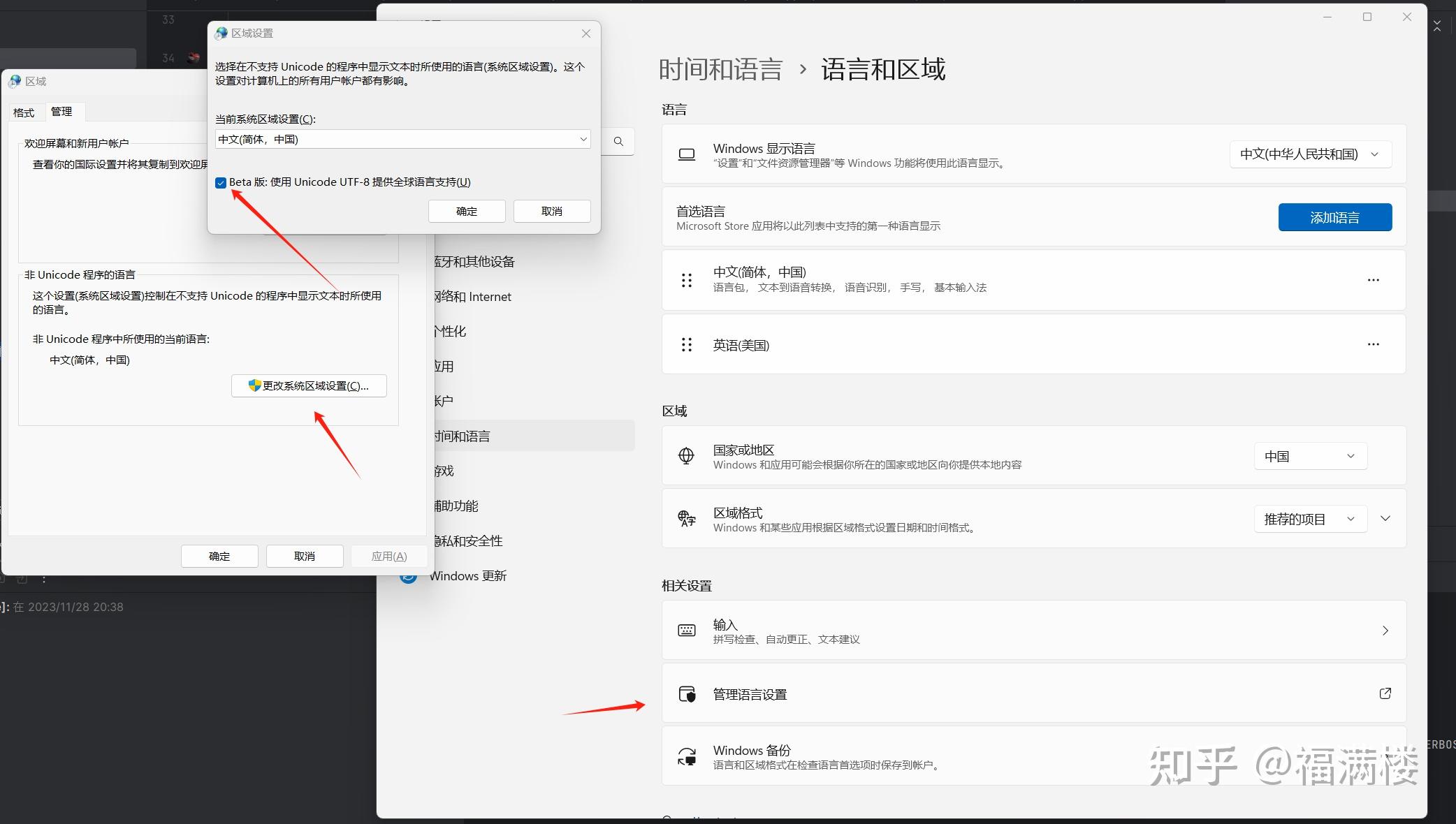
Task: Click the Windows 备份 row
Action: (x=1034, y=756)
